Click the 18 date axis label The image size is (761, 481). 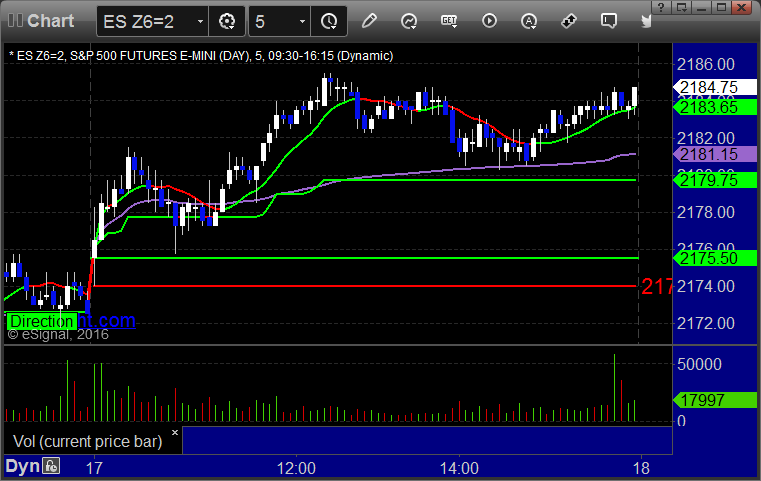(641, 468)
